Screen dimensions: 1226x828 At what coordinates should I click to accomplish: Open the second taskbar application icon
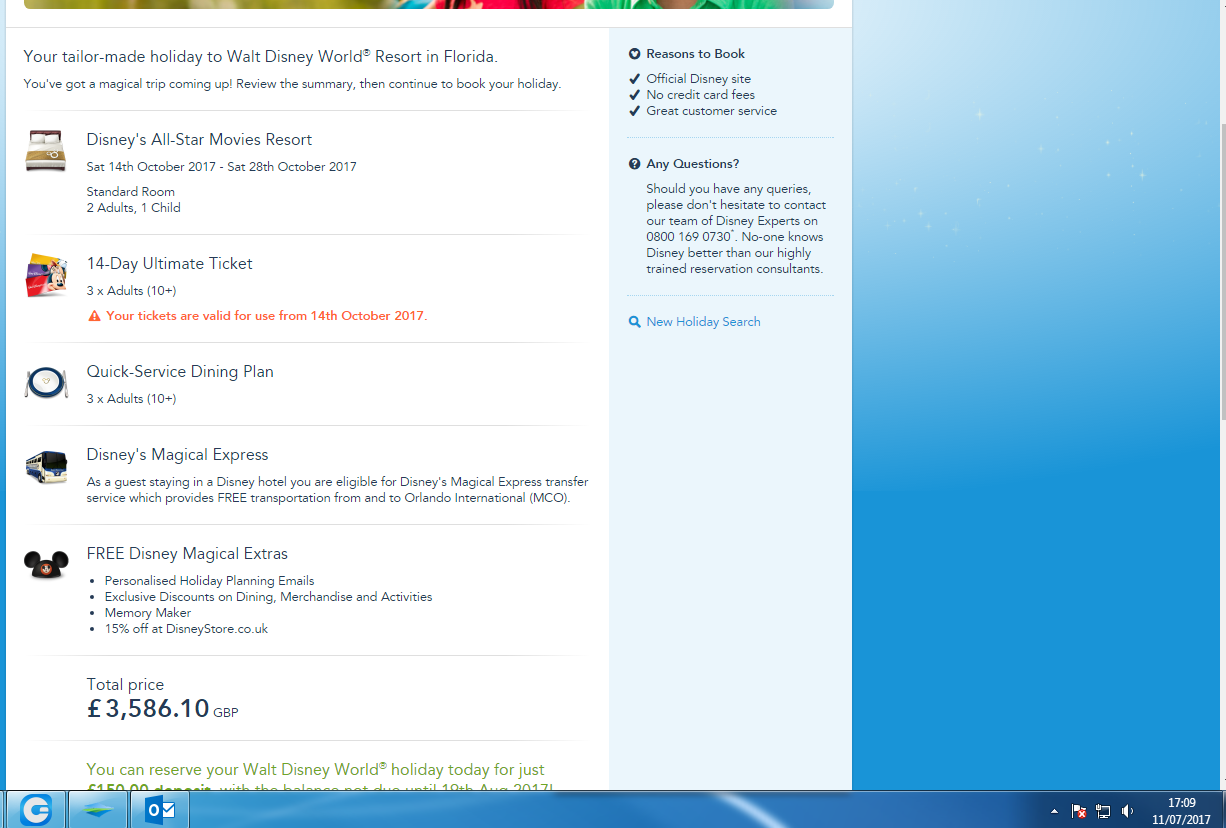point(98,810)
